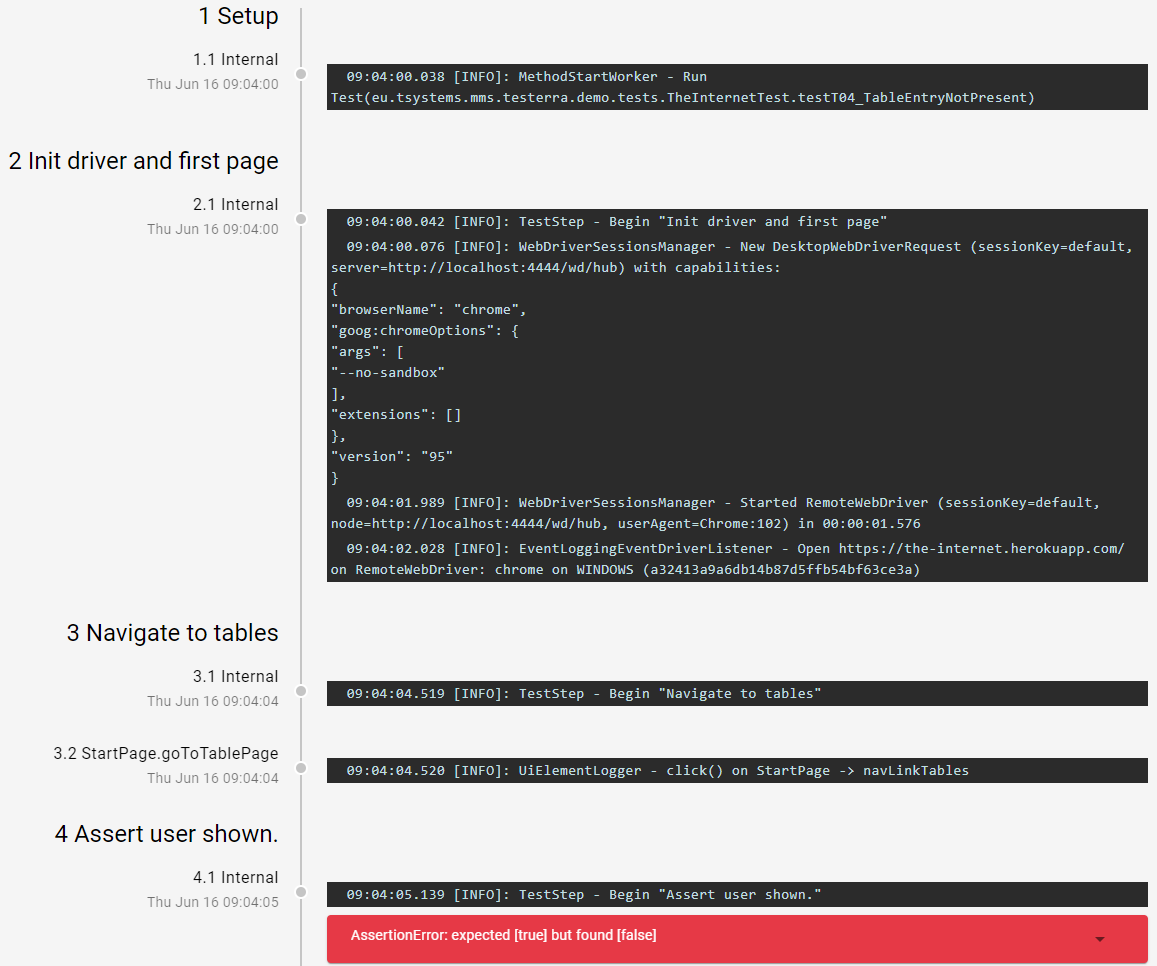Click the '2.1 Internal' step label

click(x=235, y=204)
